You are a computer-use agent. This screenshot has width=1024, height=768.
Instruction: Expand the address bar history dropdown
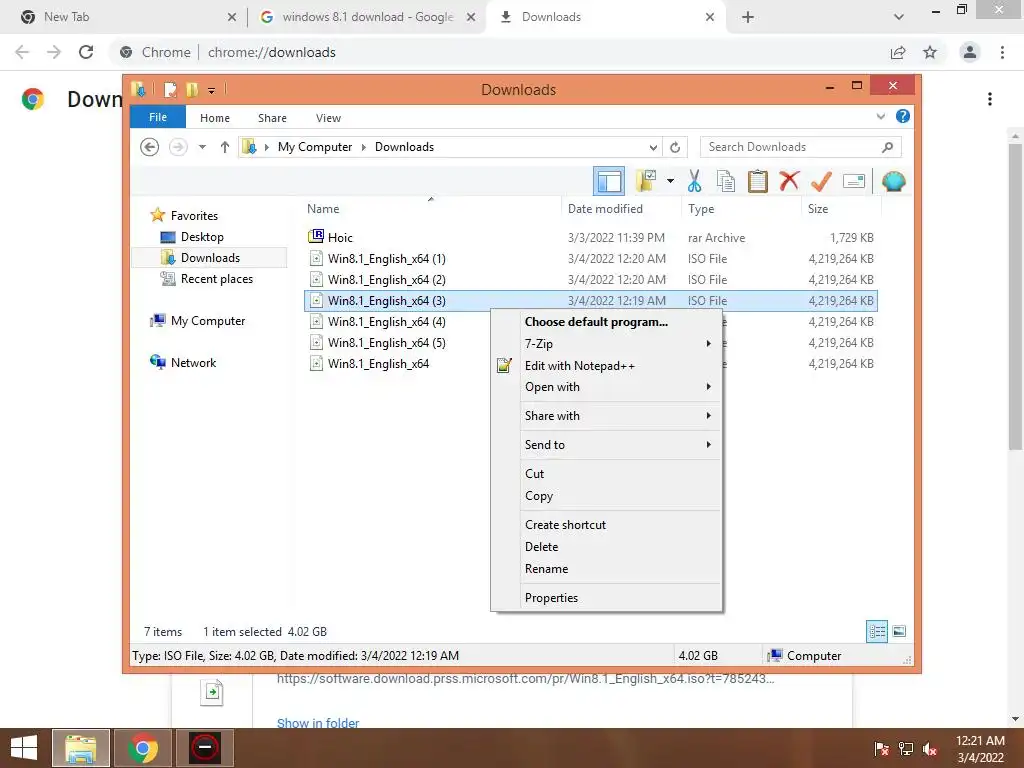(x=653, y=147)
